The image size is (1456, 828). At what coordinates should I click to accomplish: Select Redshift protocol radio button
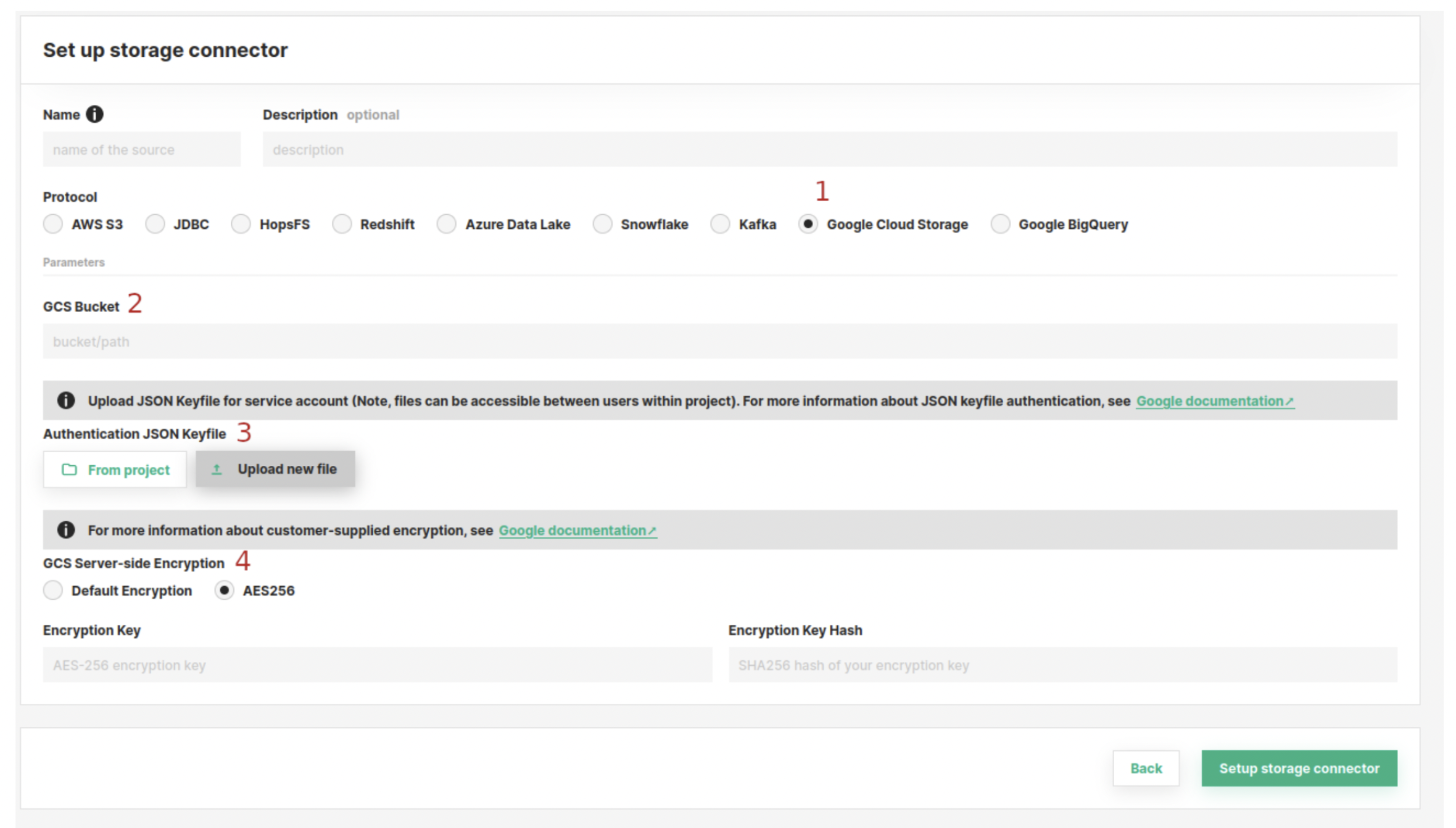pyautogui.click(x=342, y=224)
